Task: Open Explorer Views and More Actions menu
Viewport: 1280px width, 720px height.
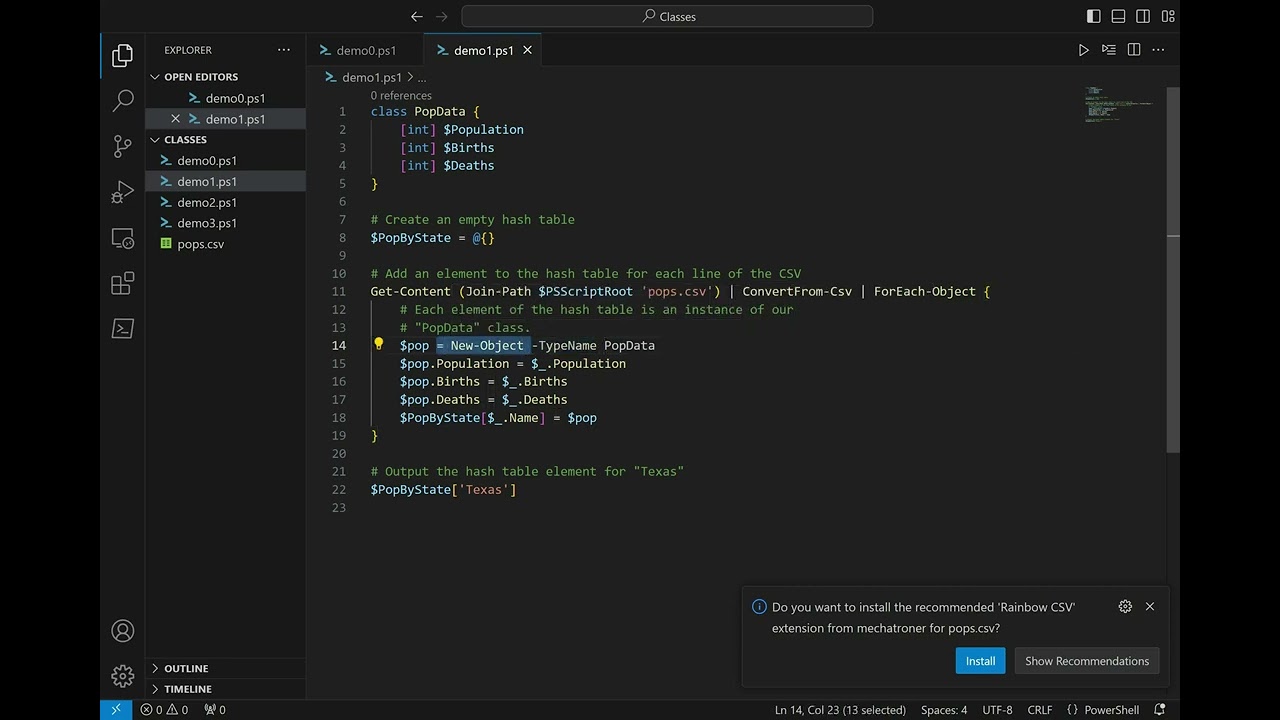Action: 284,50
